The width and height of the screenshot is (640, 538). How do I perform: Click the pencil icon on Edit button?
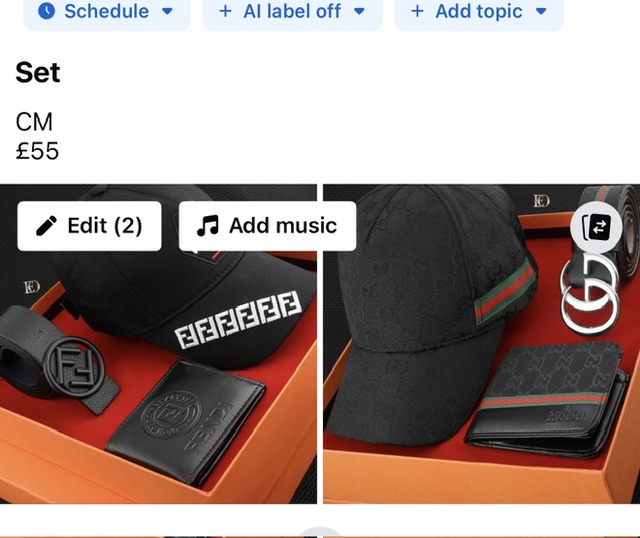point(46,226)
